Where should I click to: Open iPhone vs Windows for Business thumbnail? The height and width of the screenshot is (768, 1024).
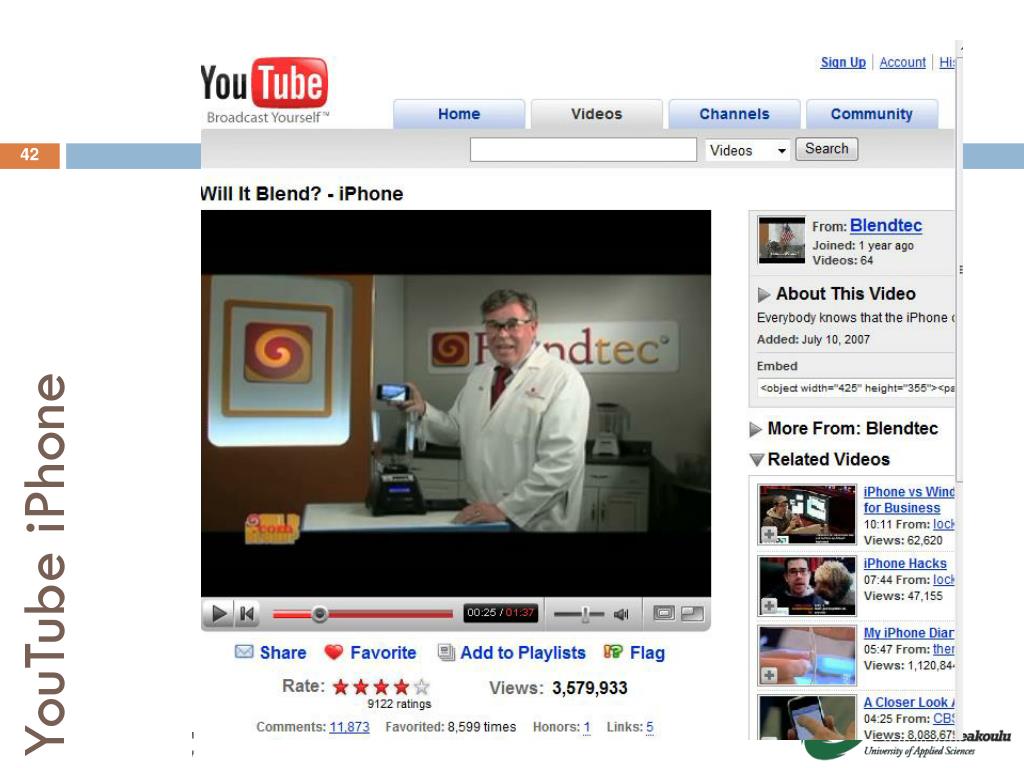point(807,515)
